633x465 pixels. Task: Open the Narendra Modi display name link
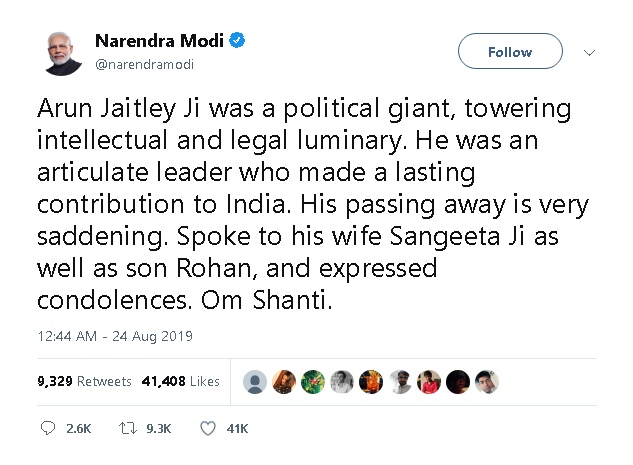(160, 41)
